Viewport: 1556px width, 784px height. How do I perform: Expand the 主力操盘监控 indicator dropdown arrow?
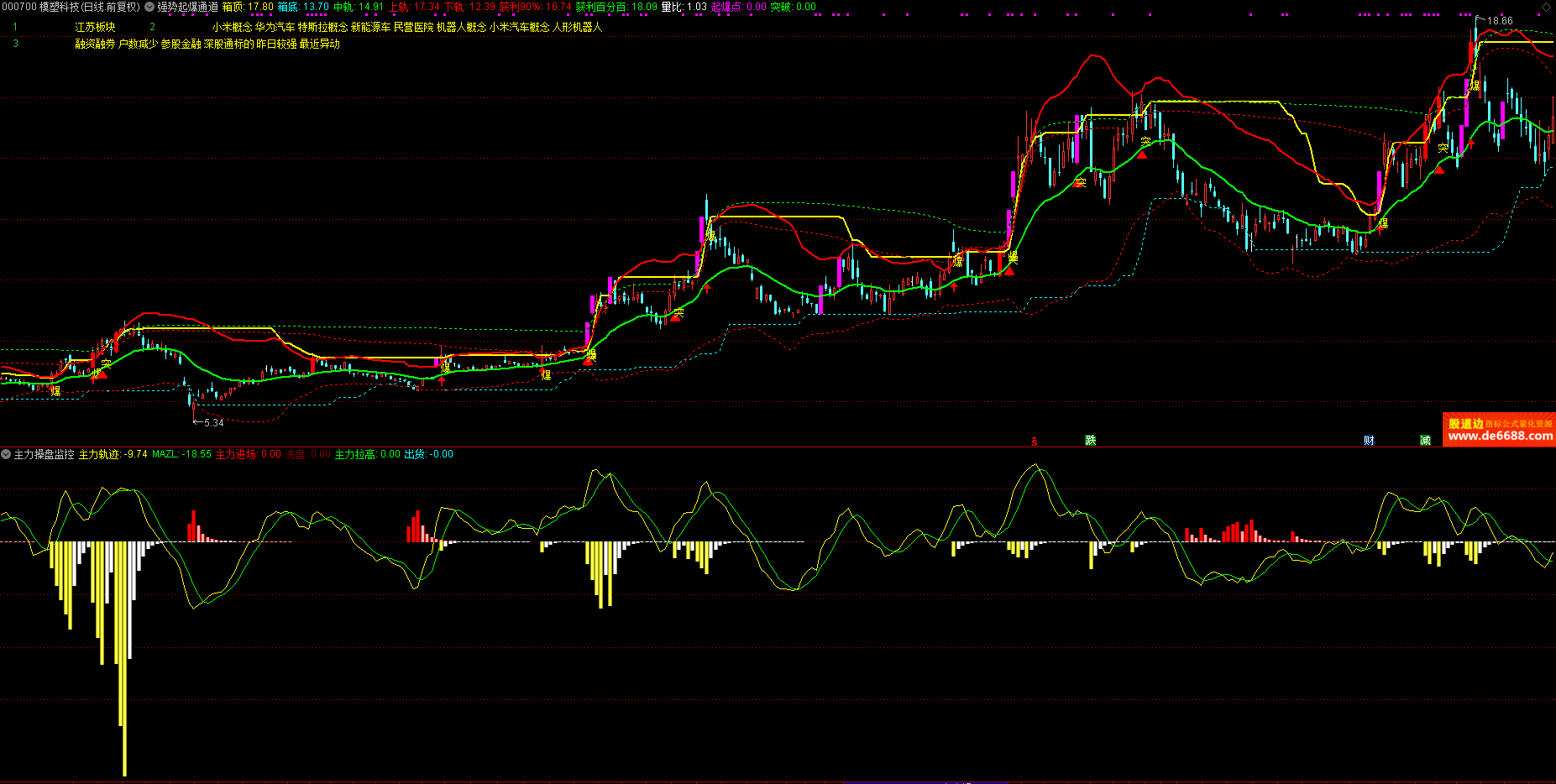pos(6,454)
